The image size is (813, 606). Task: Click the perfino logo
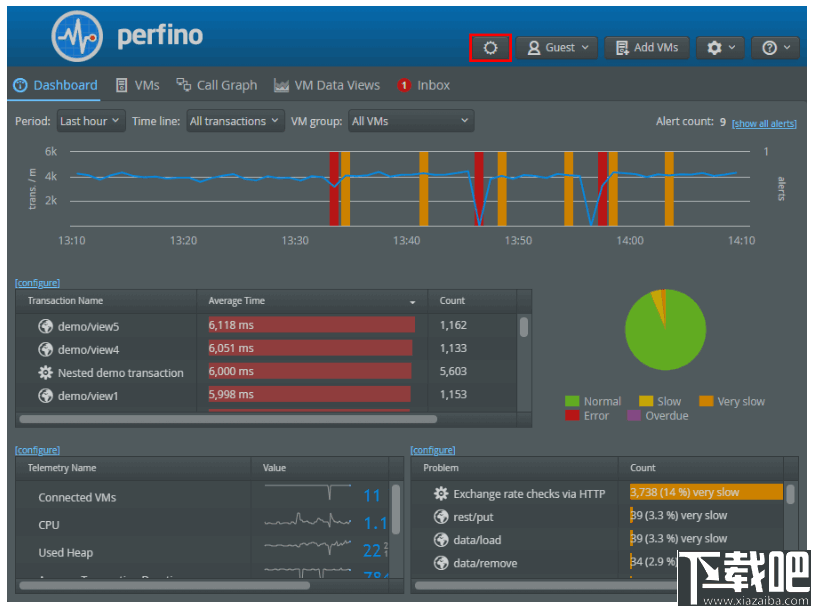[x=77, y=35]
